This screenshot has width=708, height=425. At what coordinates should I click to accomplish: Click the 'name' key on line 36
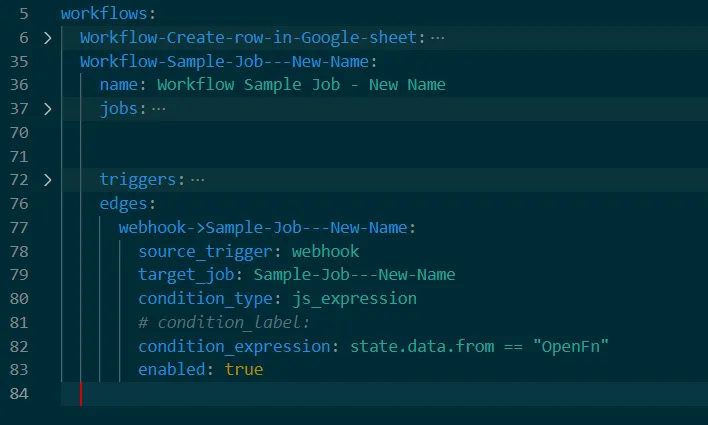tap(119, 85)
